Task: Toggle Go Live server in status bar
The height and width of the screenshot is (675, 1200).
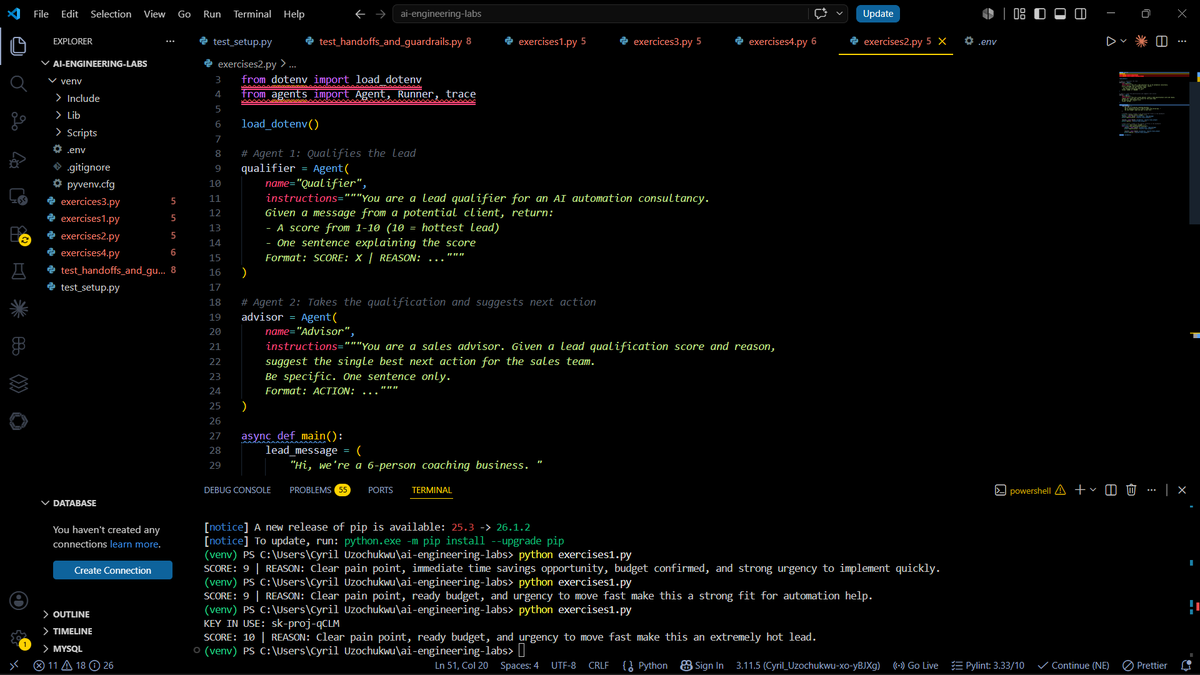Action: pos(915,665)
